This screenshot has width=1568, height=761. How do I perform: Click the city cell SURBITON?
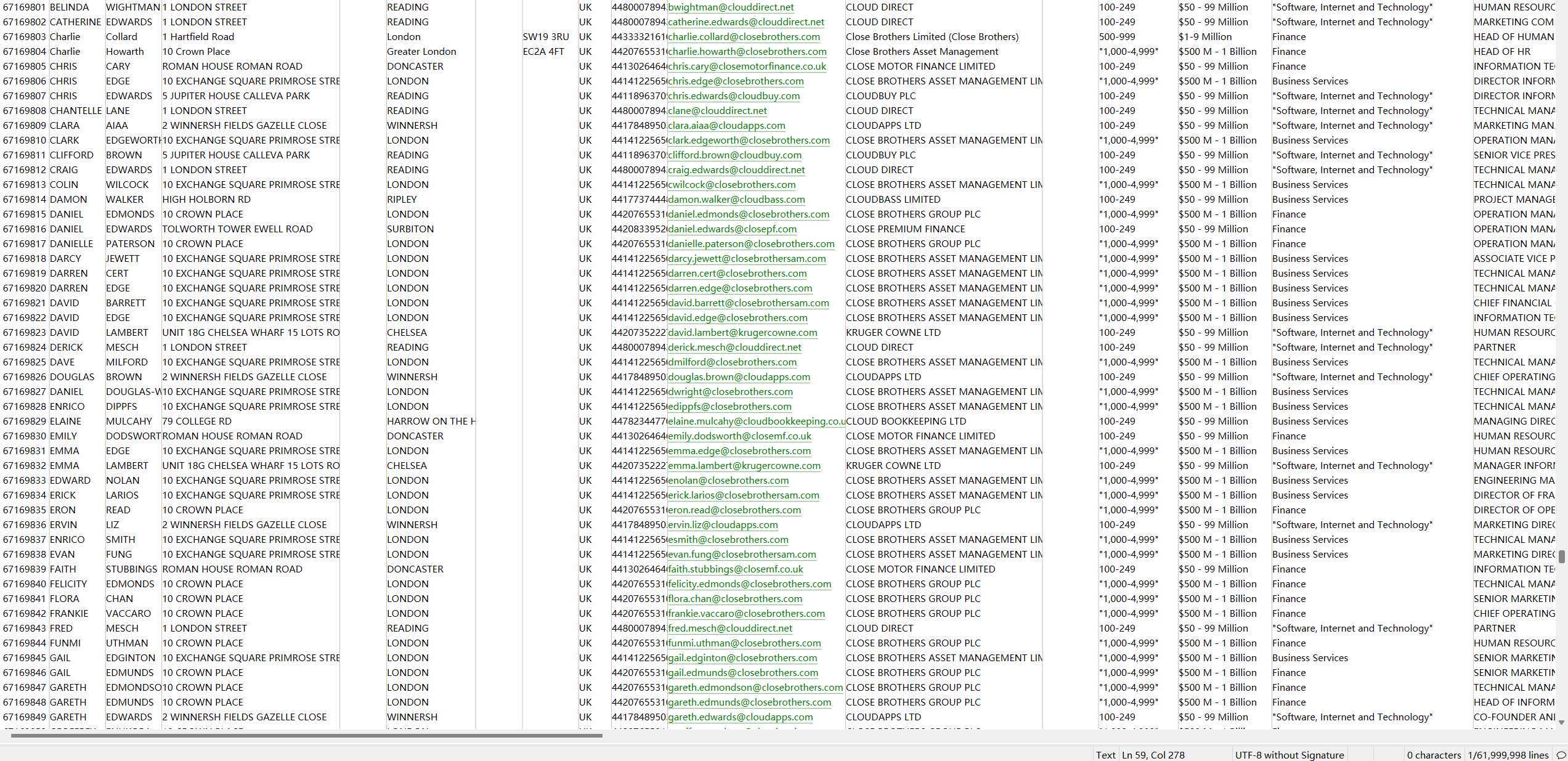click(x=410, y=229)
